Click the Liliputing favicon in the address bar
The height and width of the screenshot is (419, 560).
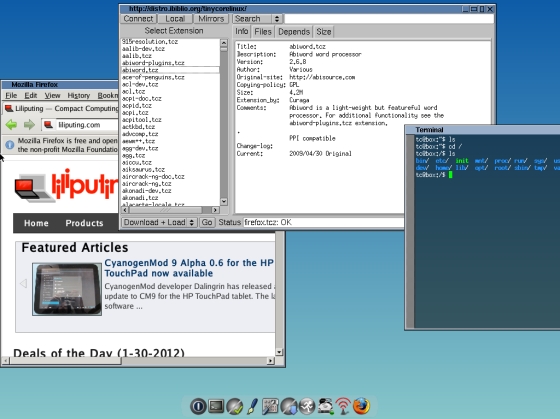point(48,125)
